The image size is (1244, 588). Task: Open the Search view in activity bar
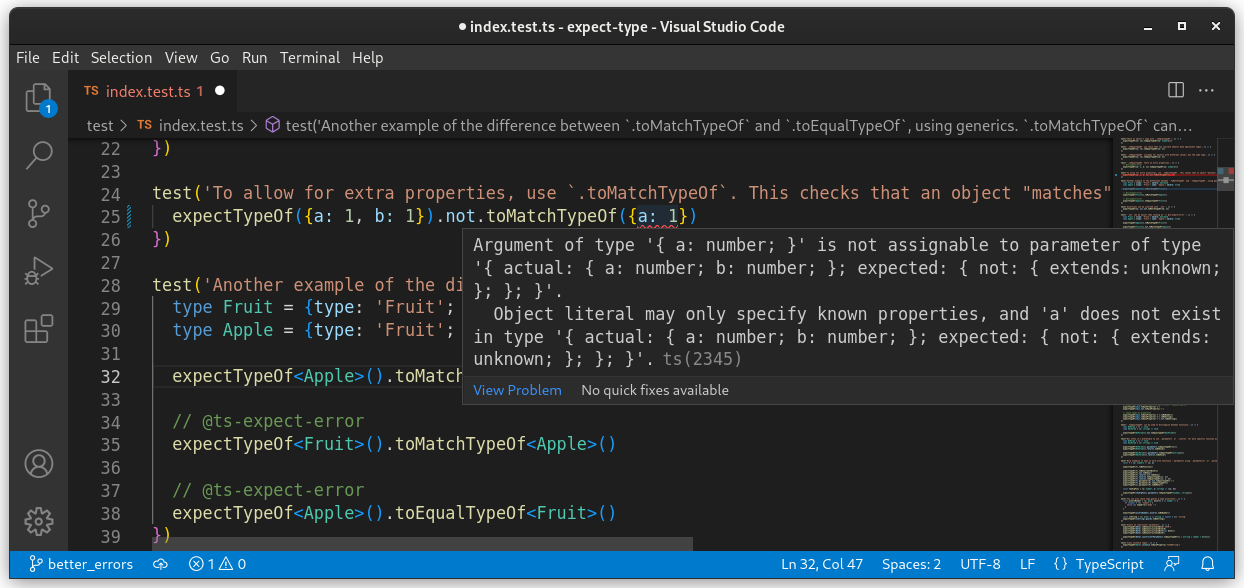click(x=39, y=155)
